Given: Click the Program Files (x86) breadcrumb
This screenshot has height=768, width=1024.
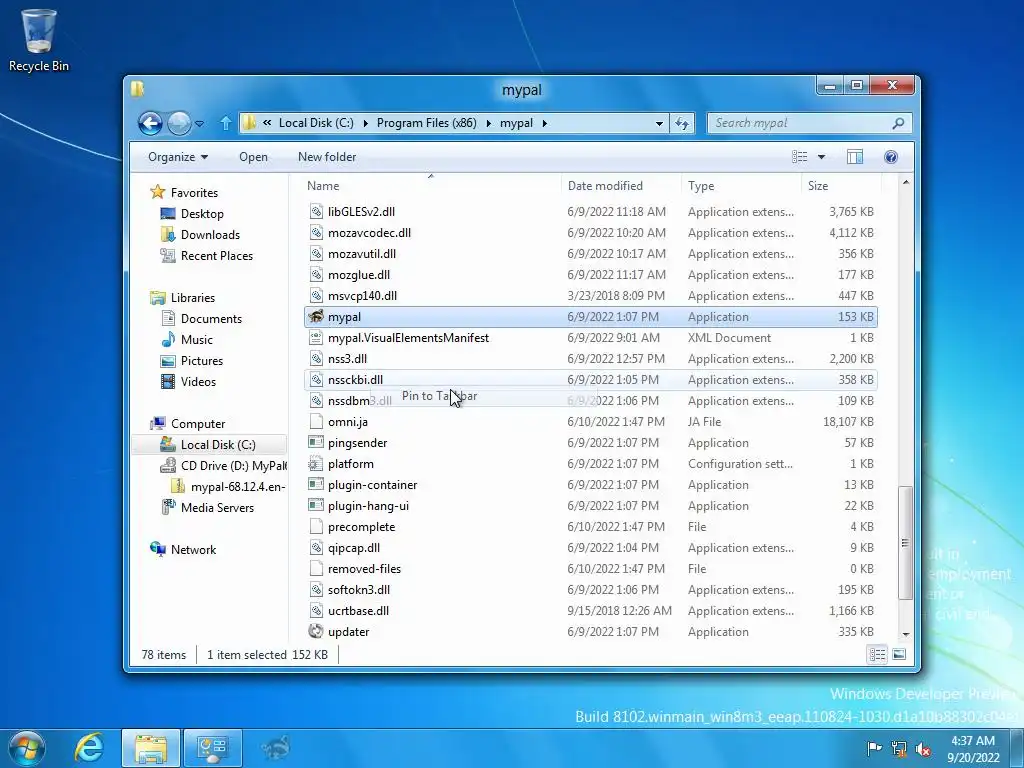Looking at the screenshot, I should click(426, 123).
